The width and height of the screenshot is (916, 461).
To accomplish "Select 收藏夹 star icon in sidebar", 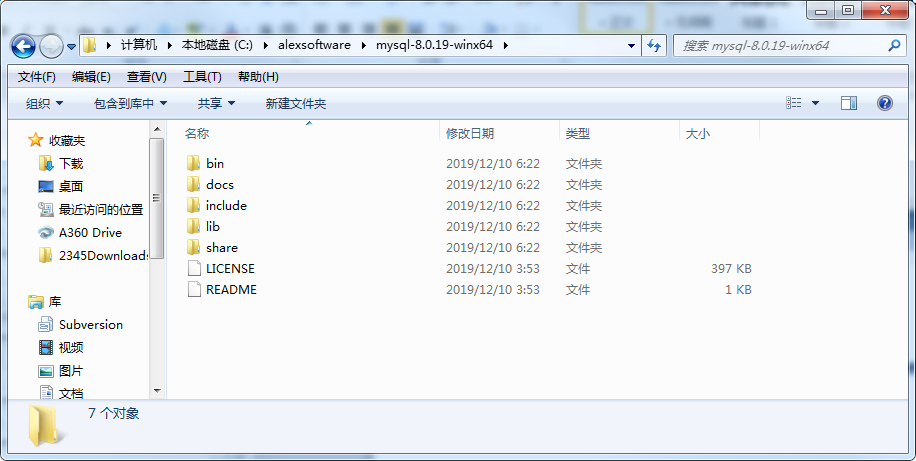I will pyautogui.click(x=36, y=140).
